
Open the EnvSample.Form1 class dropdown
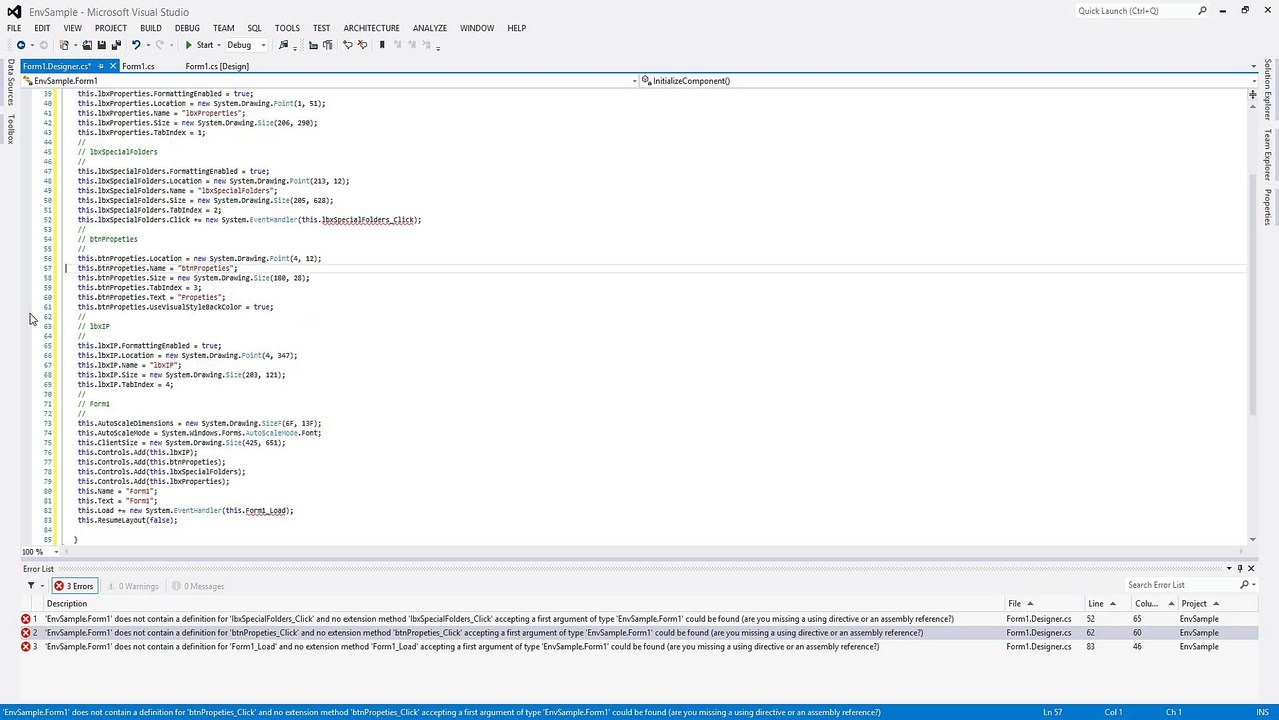pyautogui.click(x=329, y=81)
